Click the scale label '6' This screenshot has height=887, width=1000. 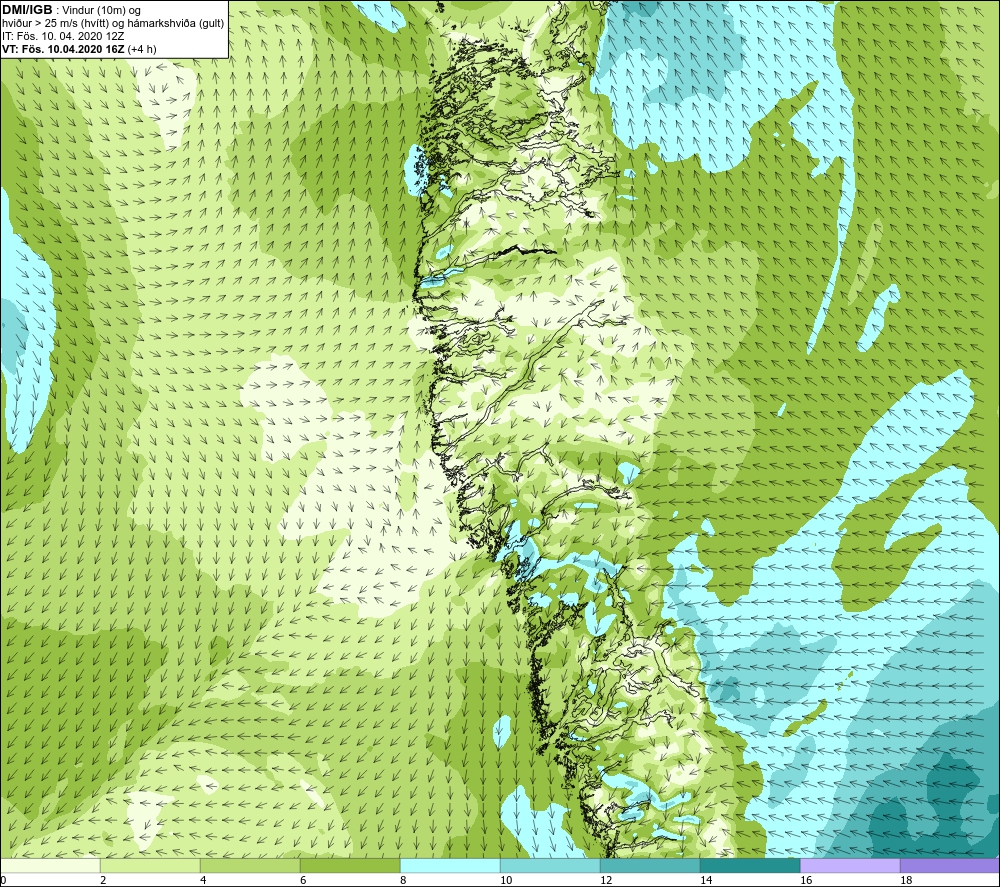click(x=303, y=881)
